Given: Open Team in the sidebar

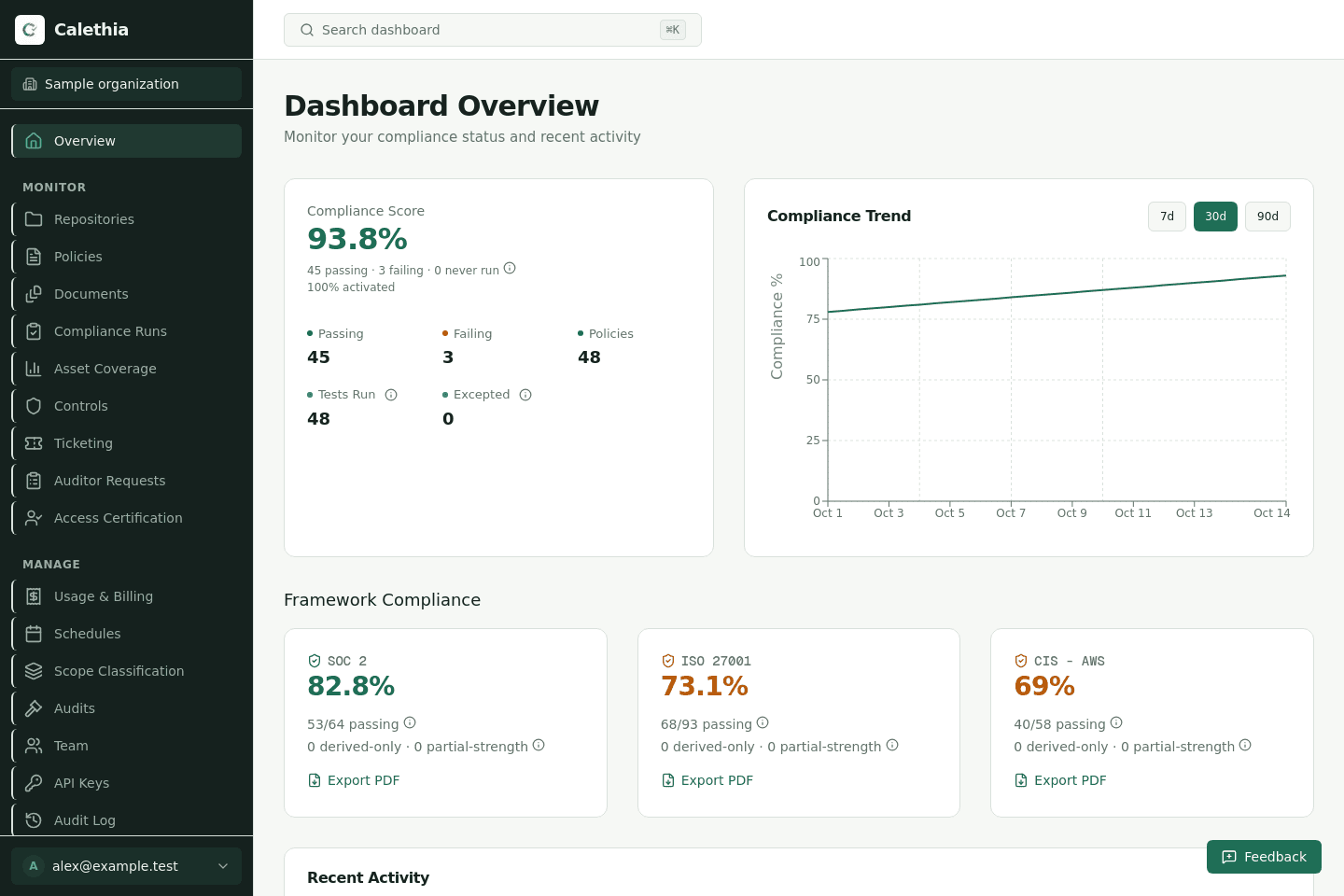Looking at the screenshot, I should pyautogui.click(x=126, y=746).
